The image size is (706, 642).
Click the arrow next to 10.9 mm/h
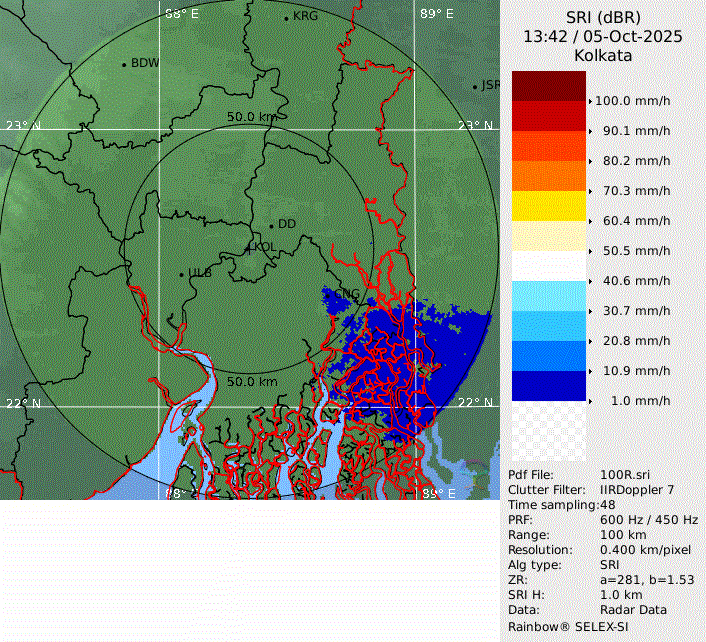(x=591, y=371)
